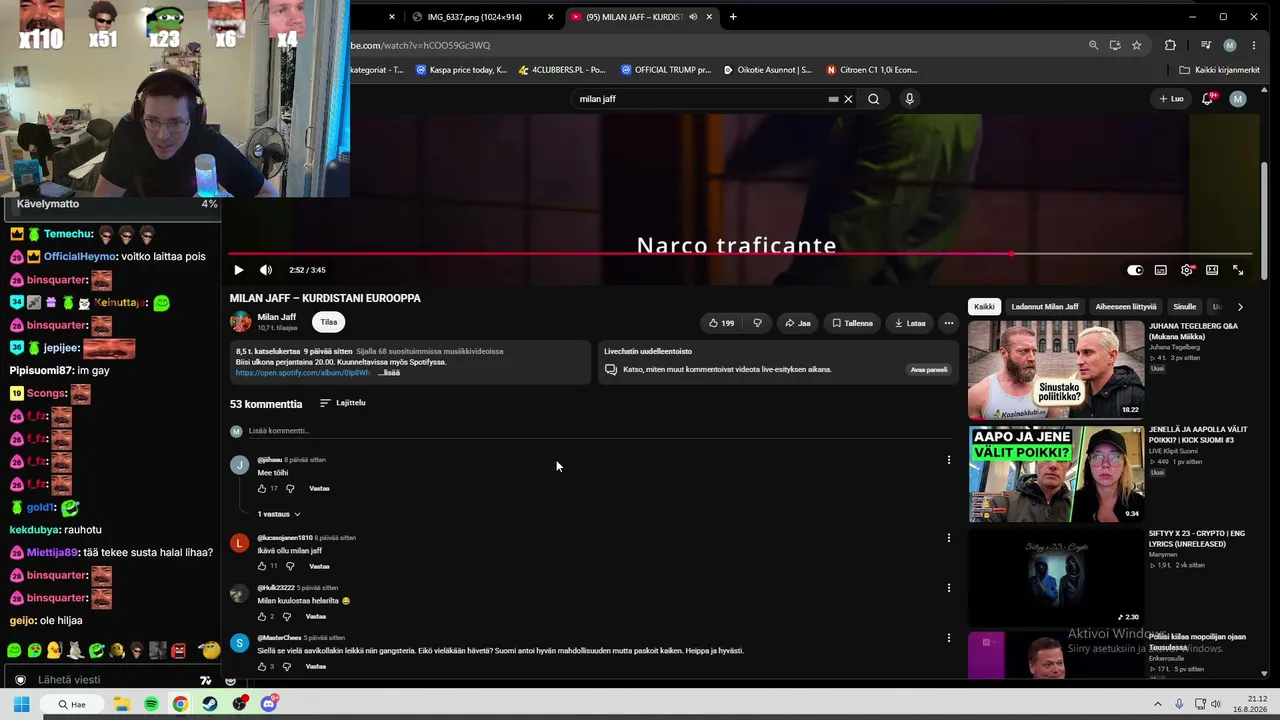The width and height of the screenshot is (1280, 720).
Task: Open the on-screen keyboard icon in search box
Action: [833, 99]
